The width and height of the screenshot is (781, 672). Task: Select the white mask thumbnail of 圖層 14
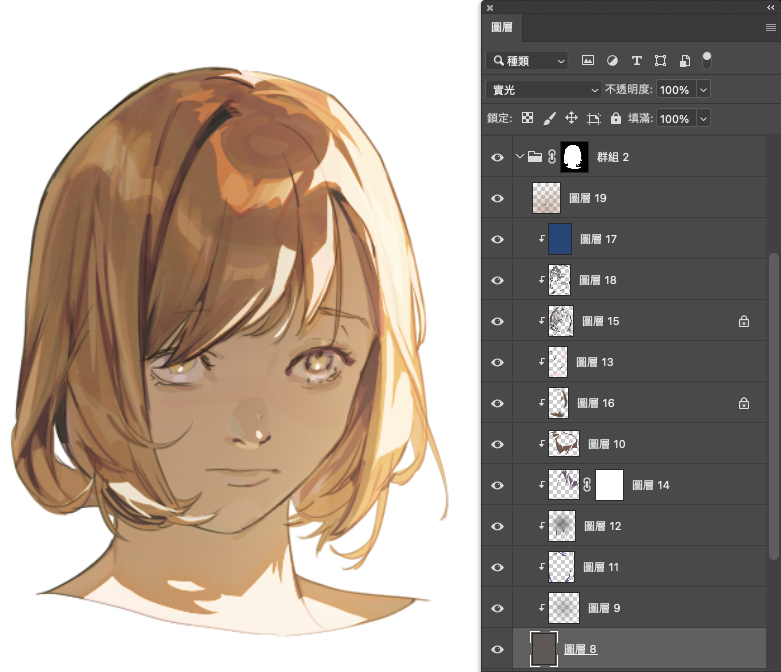pyautogui.click(x=609, y=485)
